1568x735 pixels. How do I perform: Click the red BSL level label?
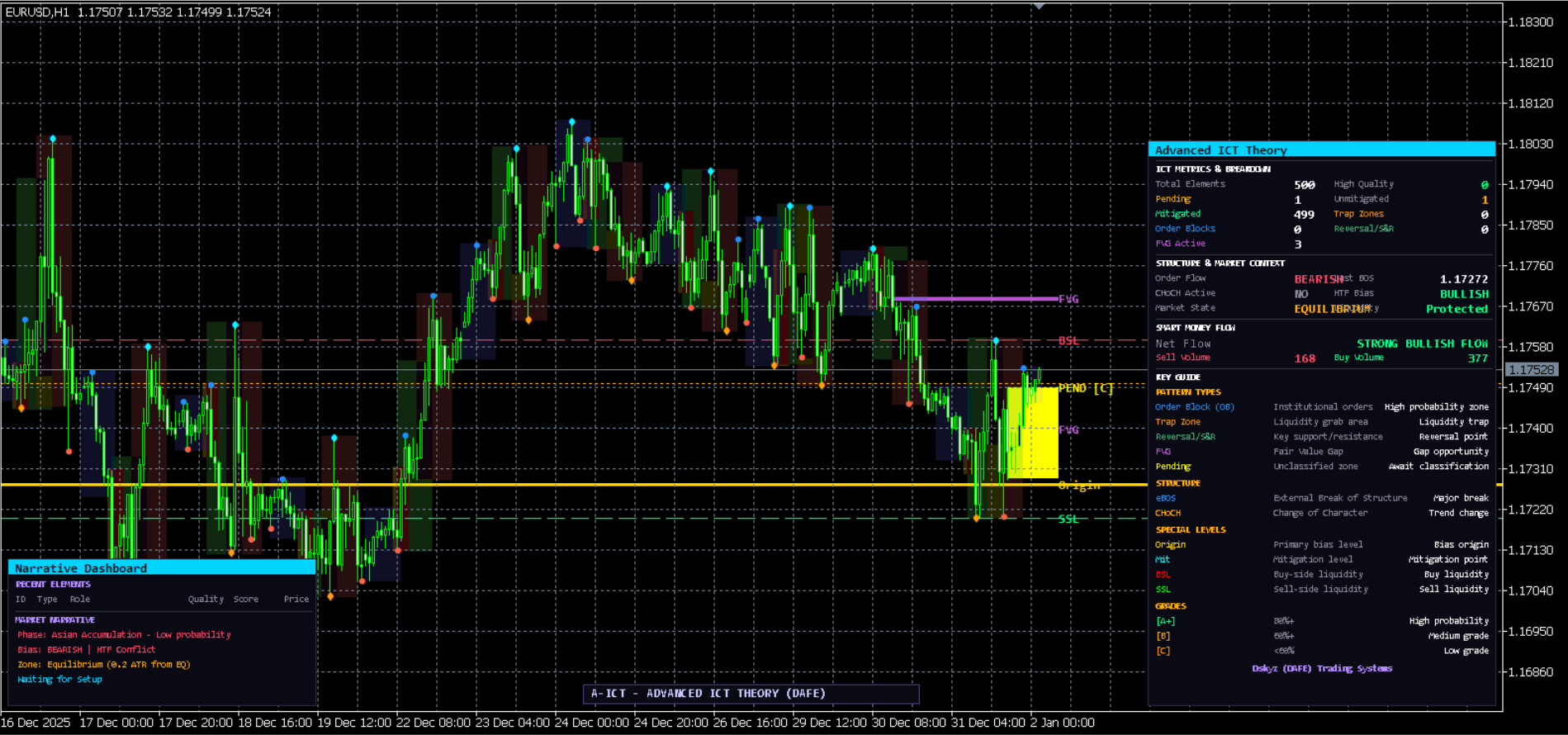[1068, 340]
